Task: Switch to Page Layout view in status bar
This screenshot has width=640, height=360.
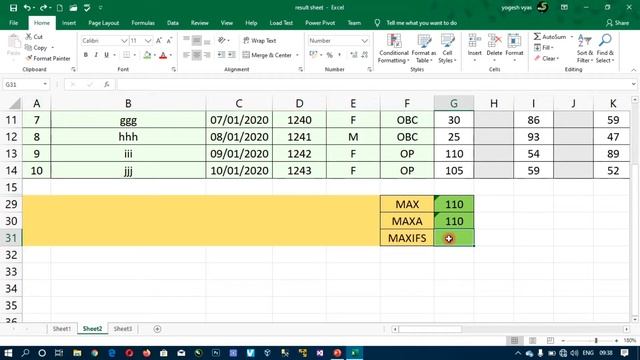Action: pyautogui.click(x=532, y=340)
